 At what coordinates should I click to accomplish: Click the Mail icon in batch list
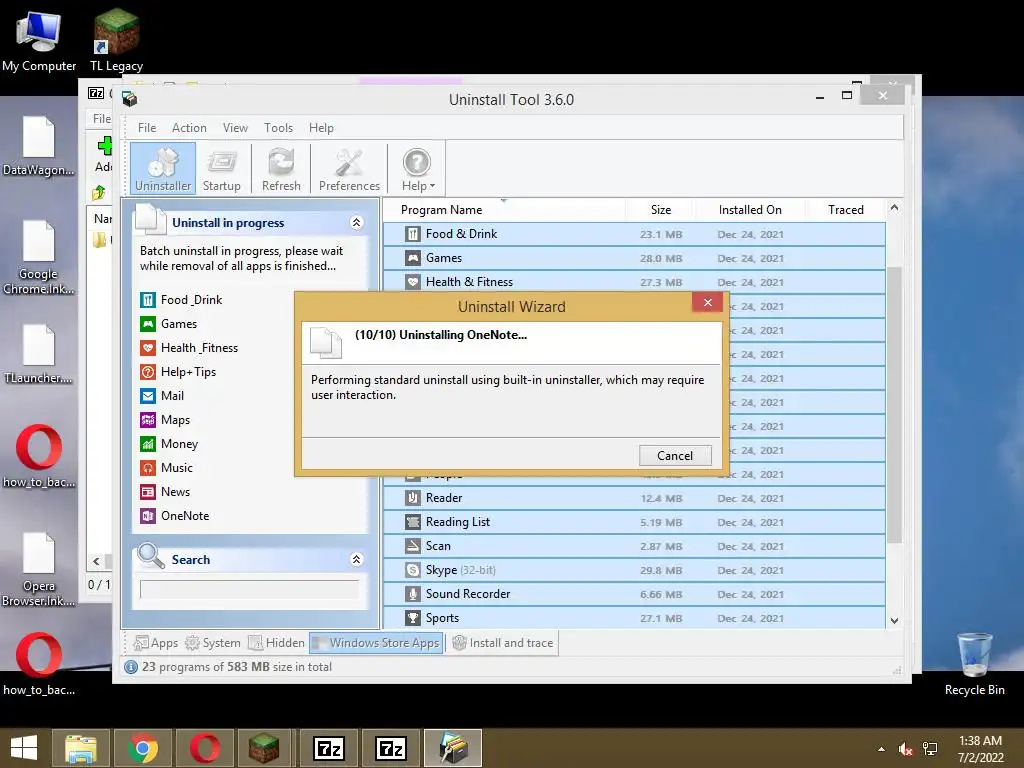pyautogui.click(x=148, y=396)
